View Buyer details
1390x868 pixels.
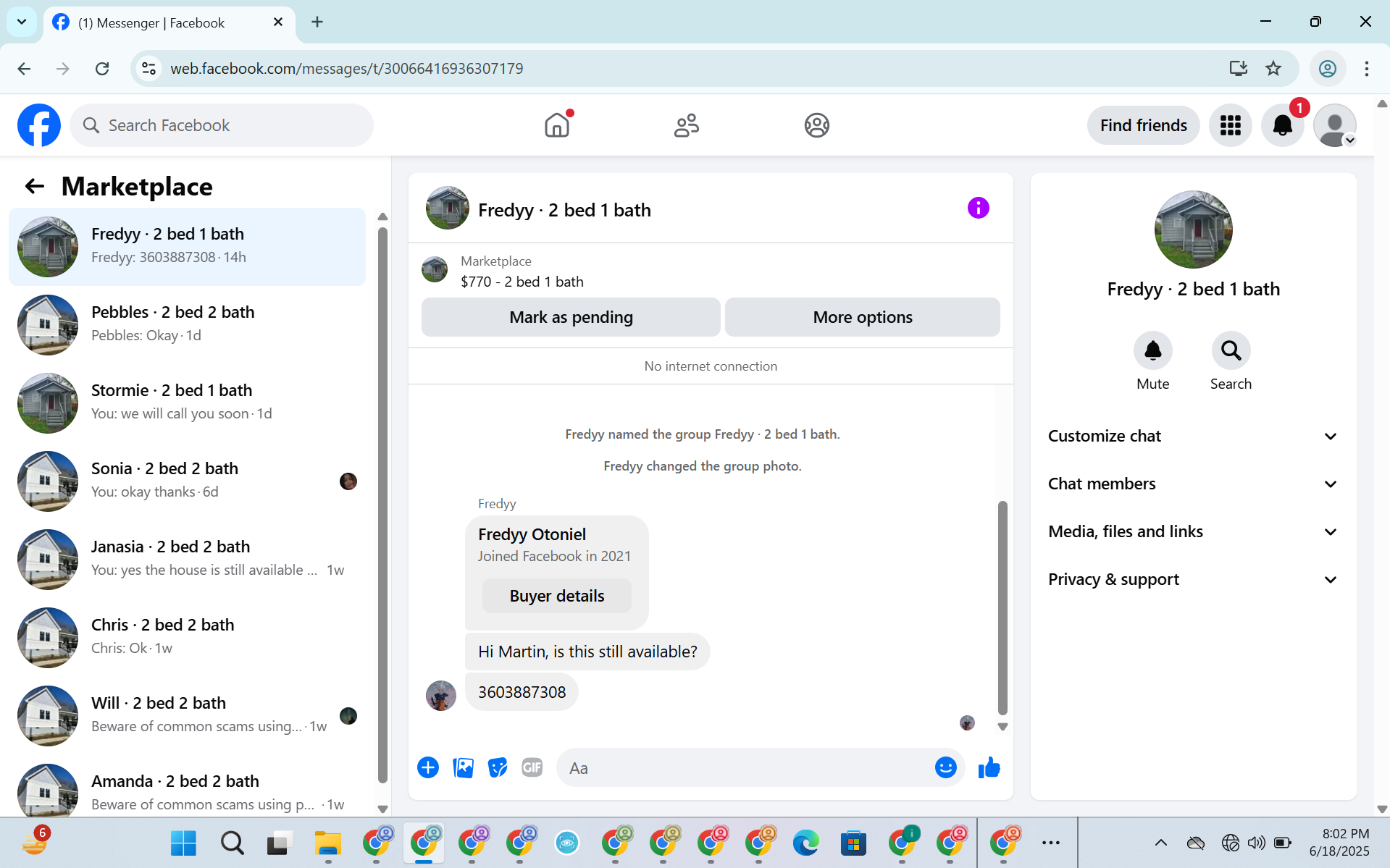coord(556,596)
